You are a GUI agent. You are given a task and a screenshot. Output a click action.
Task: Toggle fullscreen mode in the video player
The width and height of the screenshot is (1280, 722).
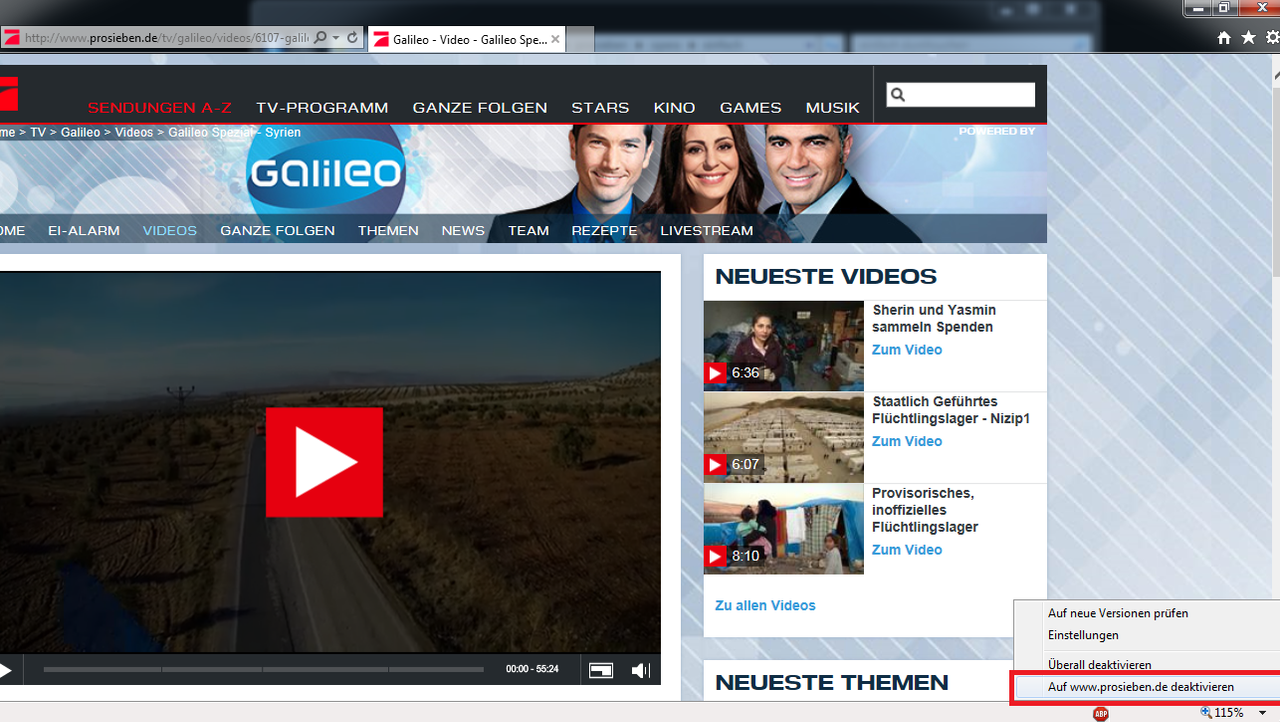click(600, 670)
